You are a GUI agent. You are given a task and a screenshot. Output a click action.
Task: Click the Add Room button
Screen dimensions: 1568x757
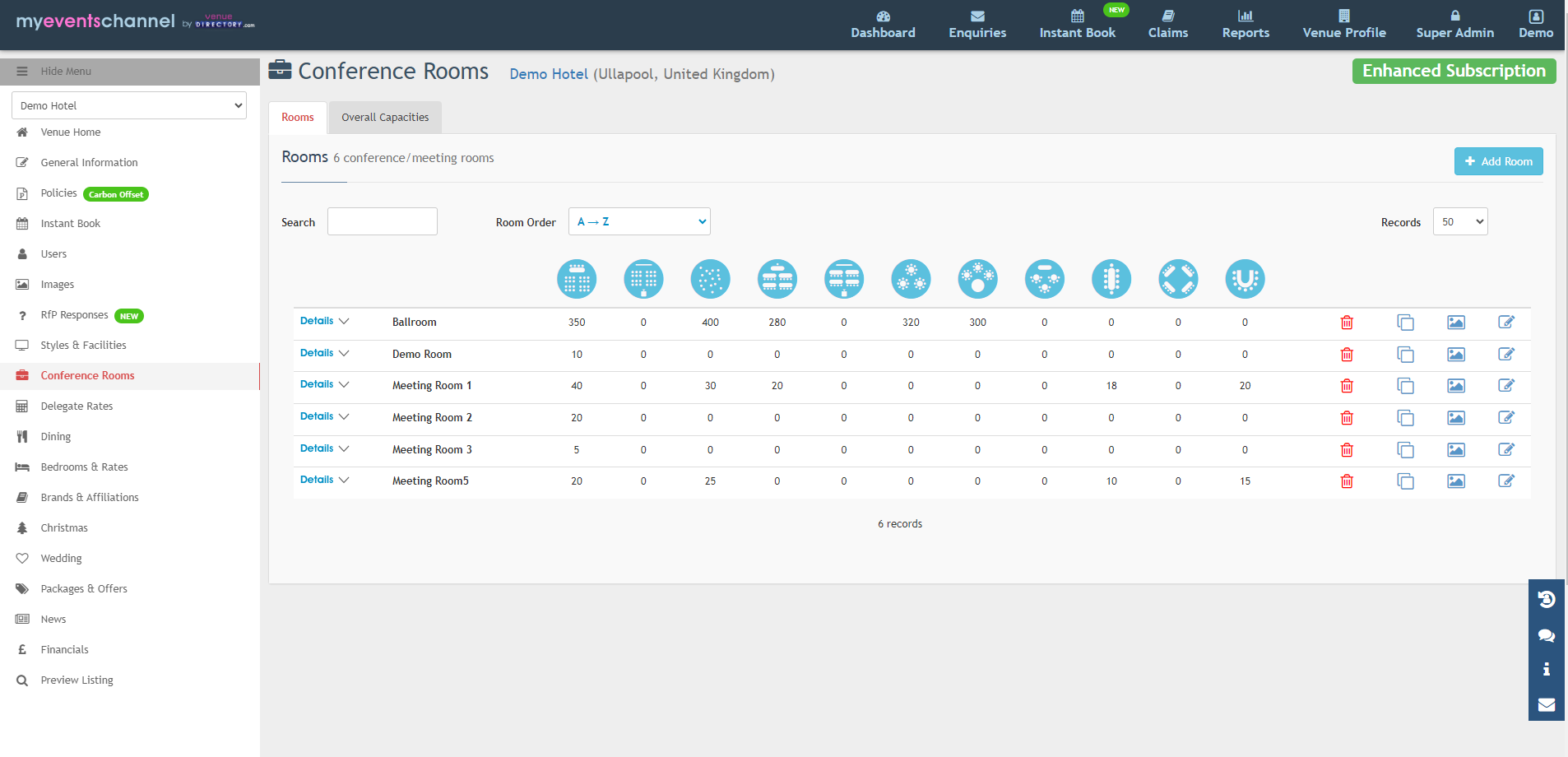(x=1498, y=161)
